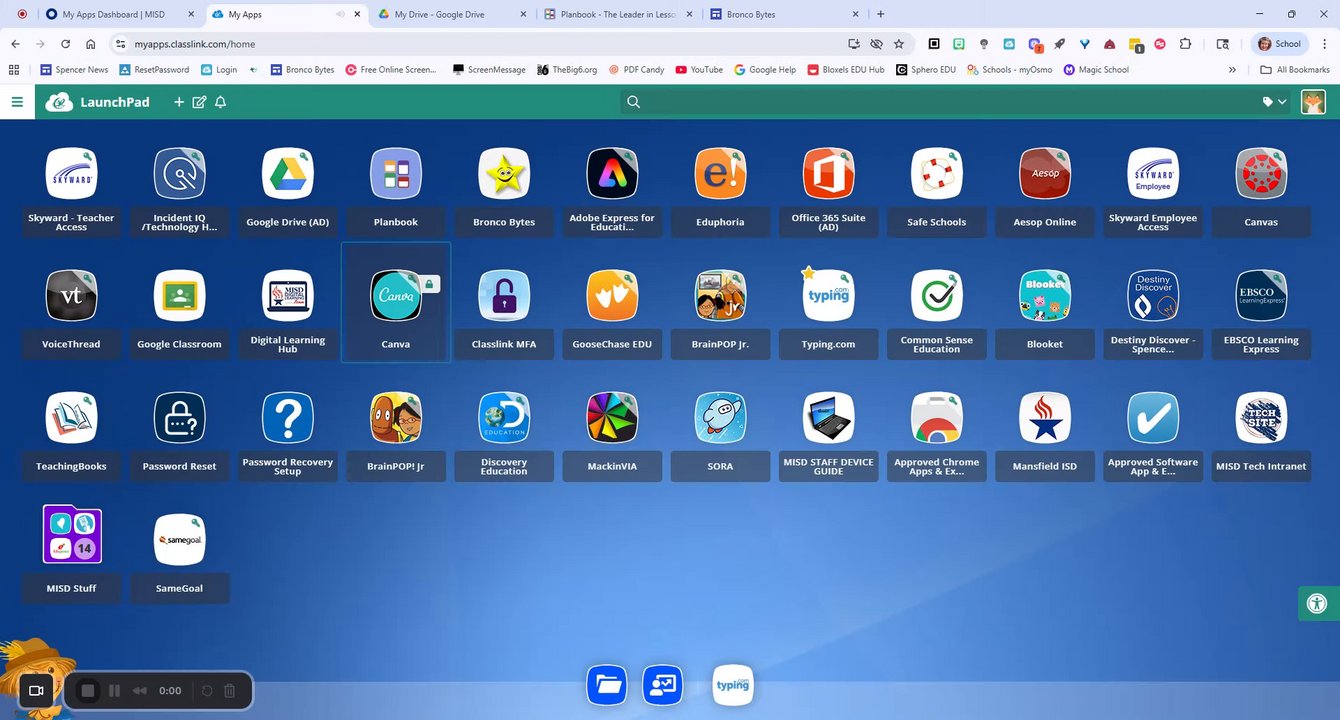Launch Typing.com app tile

click(x=828, y=296)
